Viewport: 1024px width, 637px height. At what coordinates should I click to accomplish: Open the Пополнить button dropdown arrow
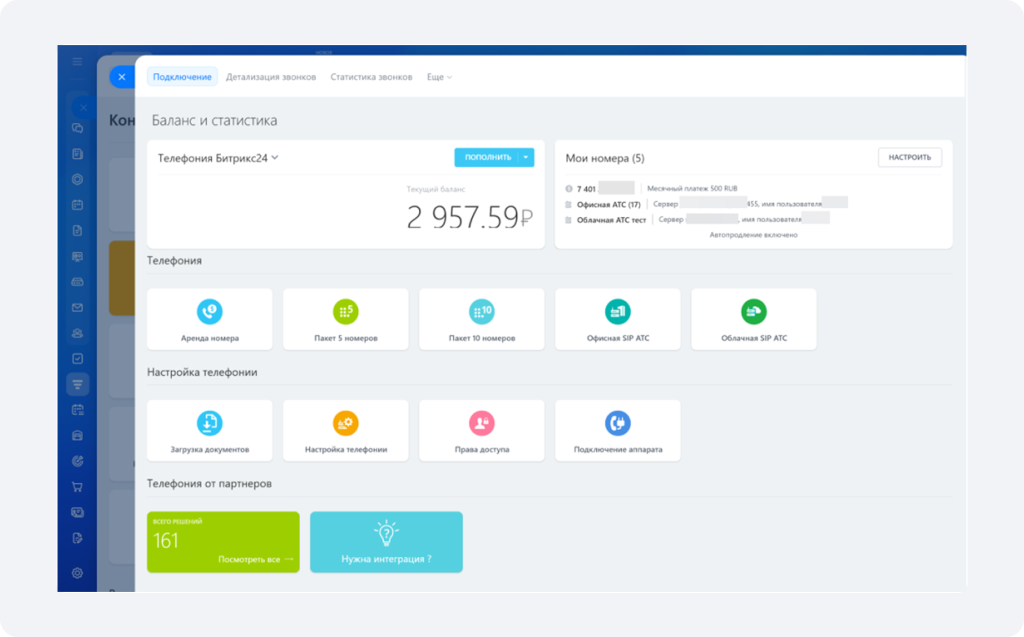[526, 157]
